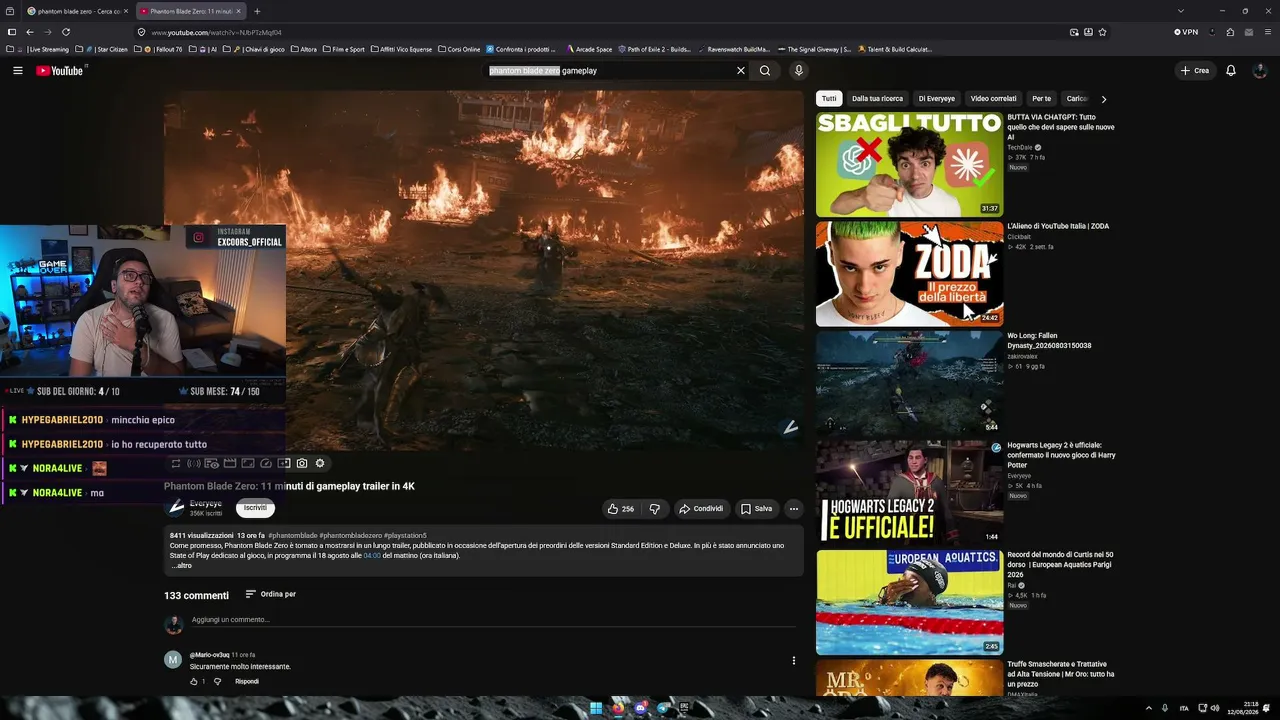Start voice search with the microphone
Viewport: 1280px width, 720px height.
tap(798, 71)
